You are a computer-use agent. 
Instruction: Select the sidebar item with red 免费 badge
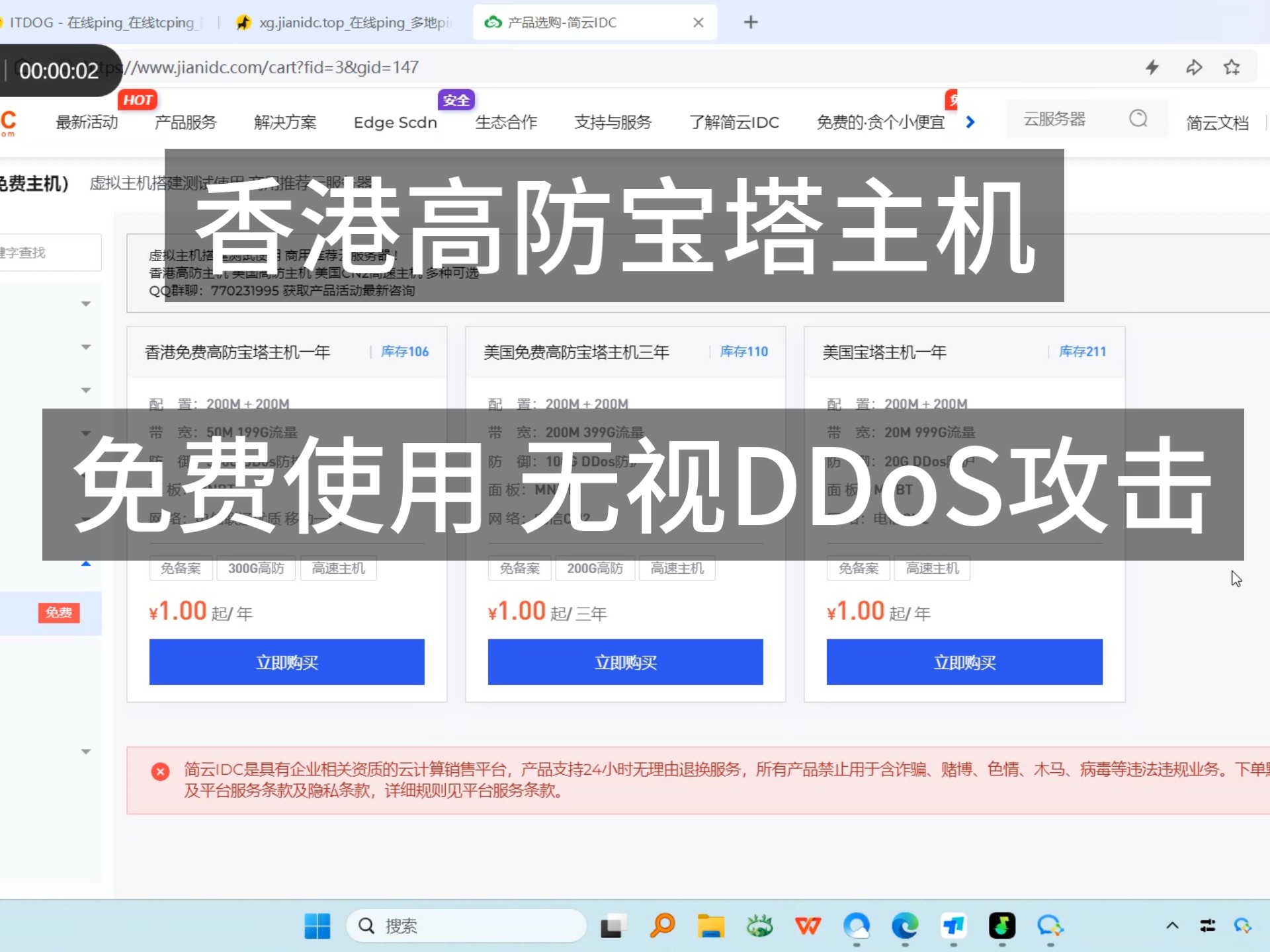tap(51, 613)
